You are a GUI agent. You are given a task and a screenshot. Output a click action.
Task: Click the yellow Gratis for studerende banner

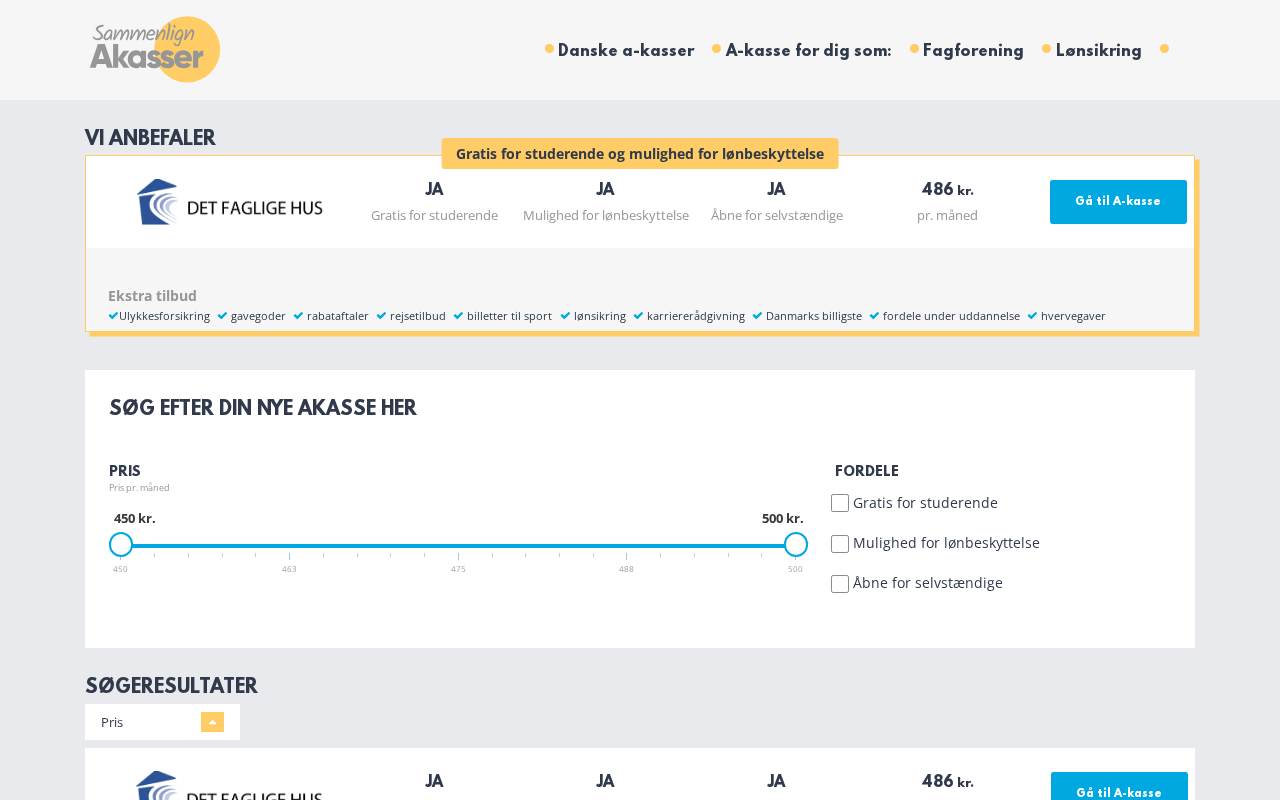pos(640,154)
